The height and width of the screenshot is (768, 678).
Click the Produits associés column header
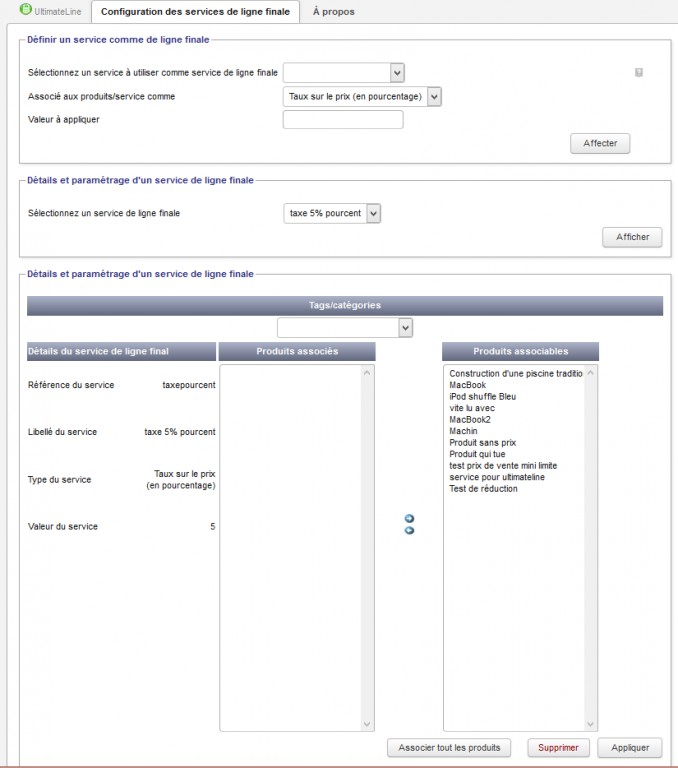(x=297, y=352)
